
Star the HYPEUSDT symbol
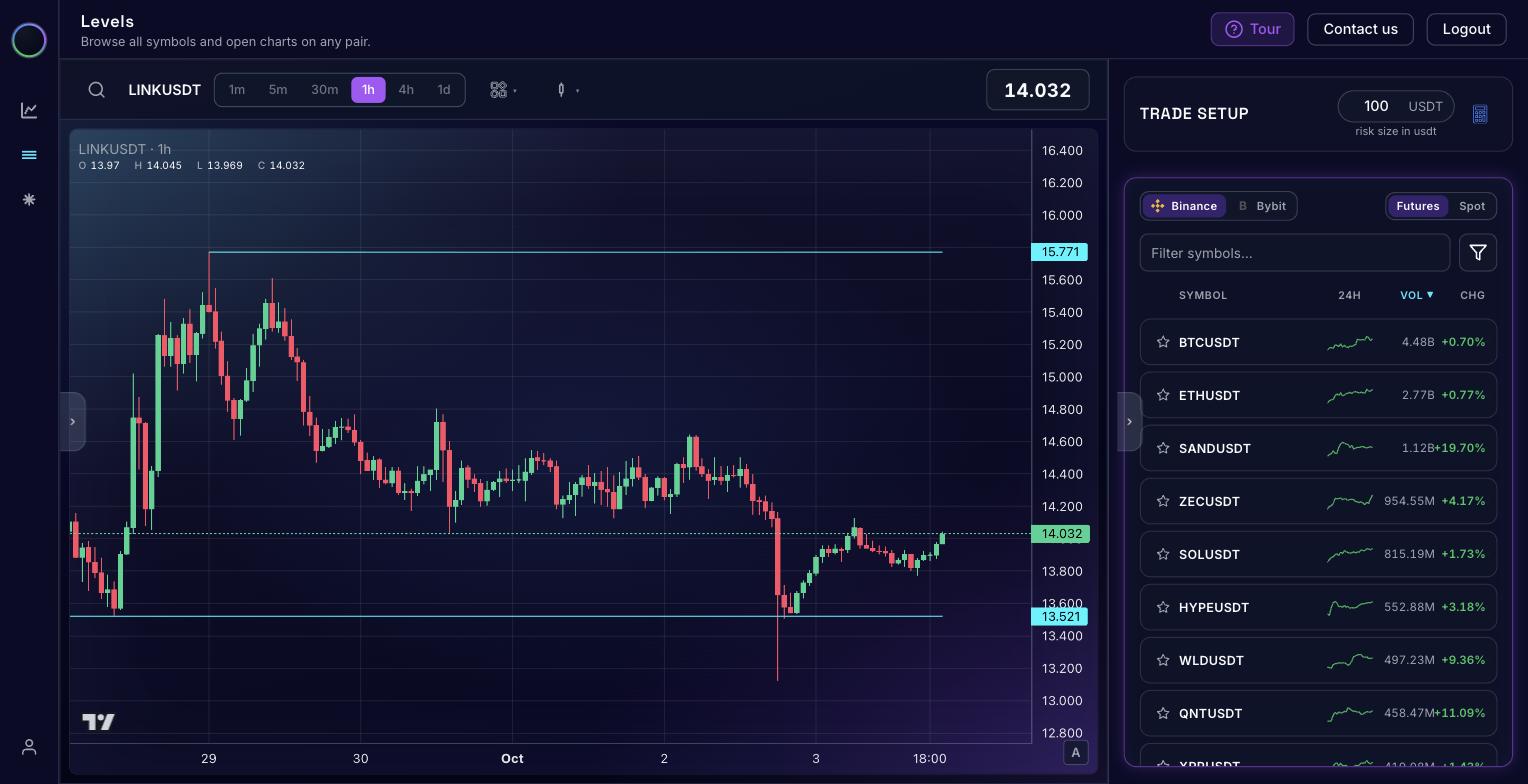tap(1163, 607)
